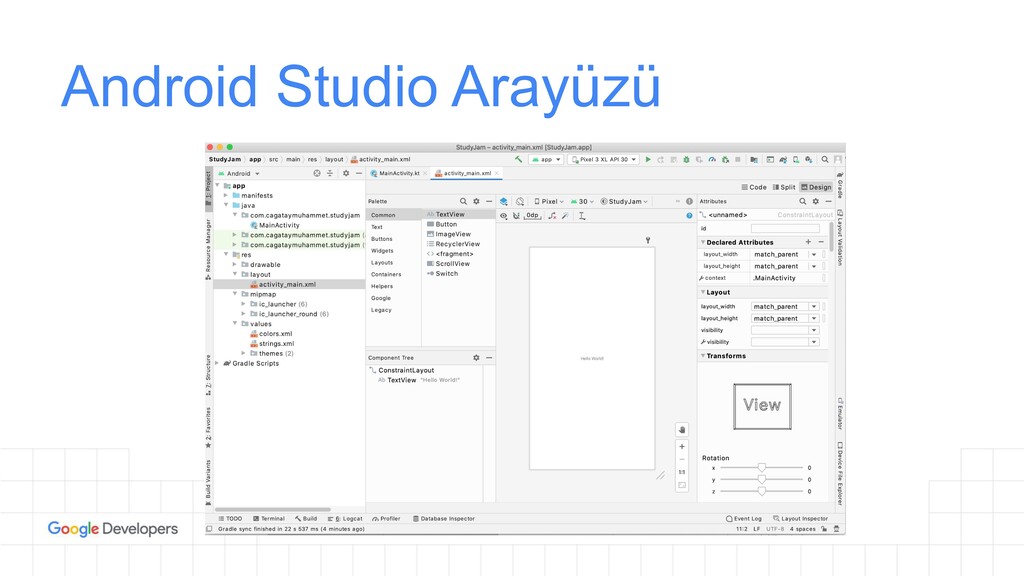
Task: Open the Profiler tool window tab
Action: [386, 519]
